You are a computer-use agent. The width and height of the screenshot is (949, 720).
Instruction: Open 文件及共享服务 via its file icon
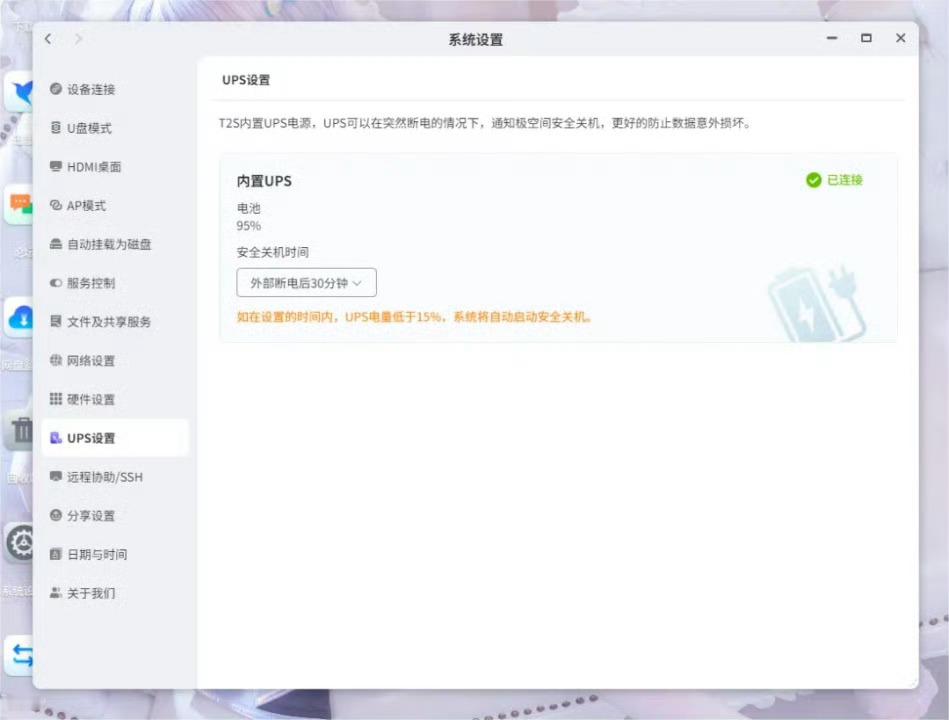56,321
